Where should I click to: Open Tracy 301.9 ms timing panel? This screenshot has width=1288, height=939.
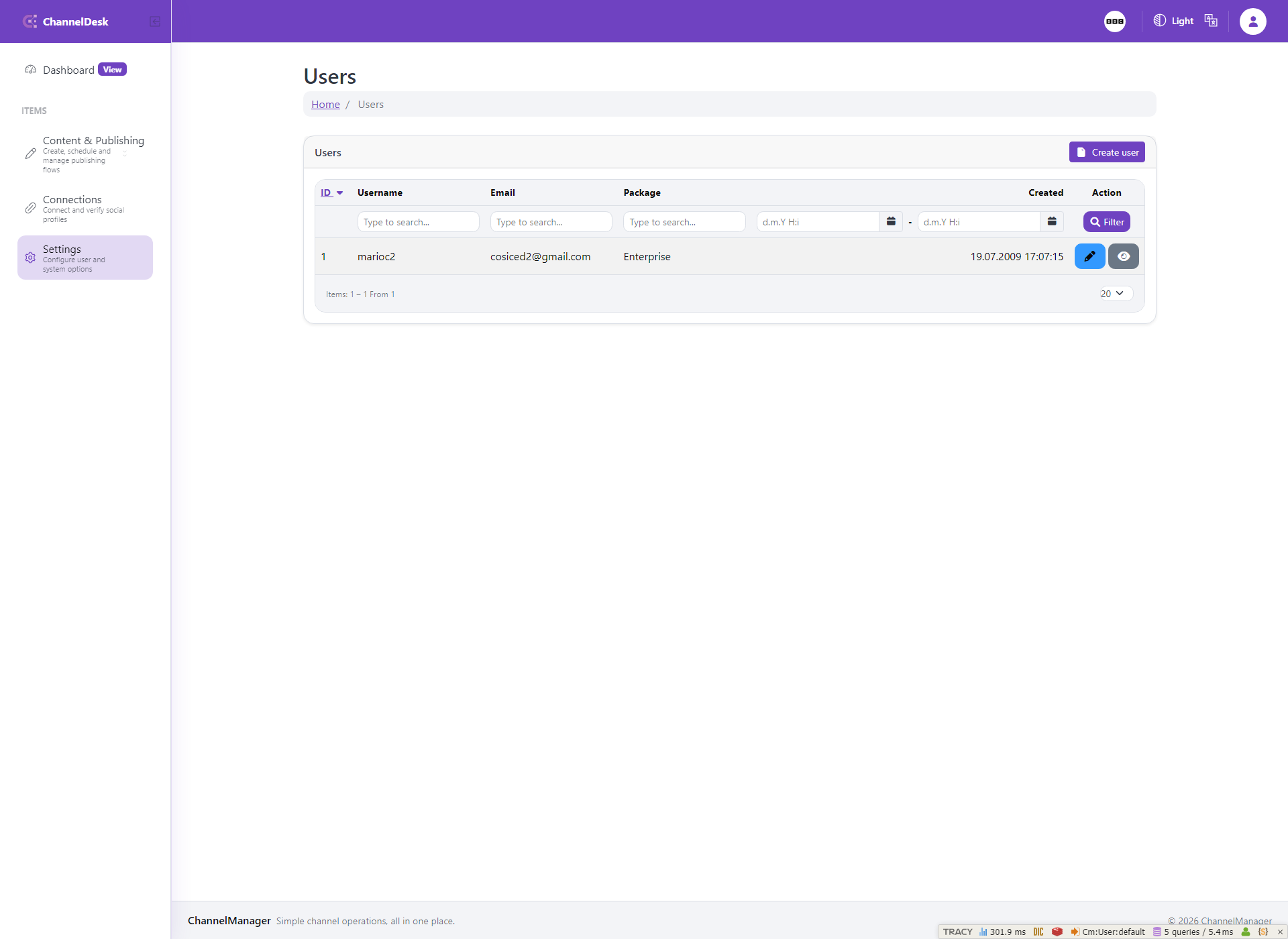click(x=1002, y=932)
